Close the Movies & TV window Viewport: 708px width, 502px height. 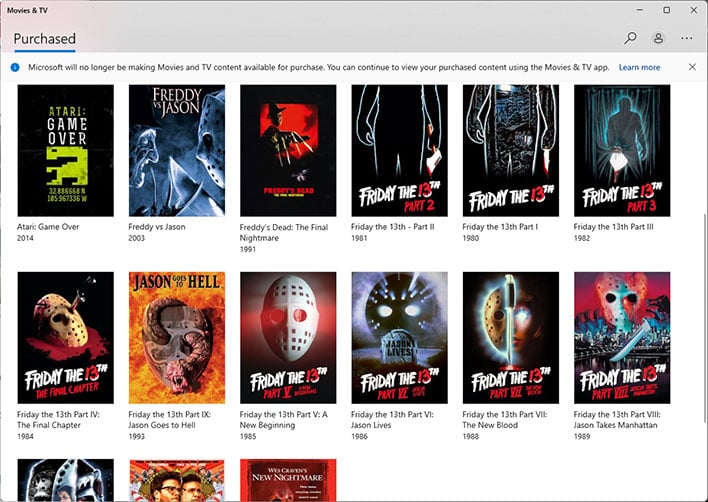pyautogui.click(x=694, y=10)
